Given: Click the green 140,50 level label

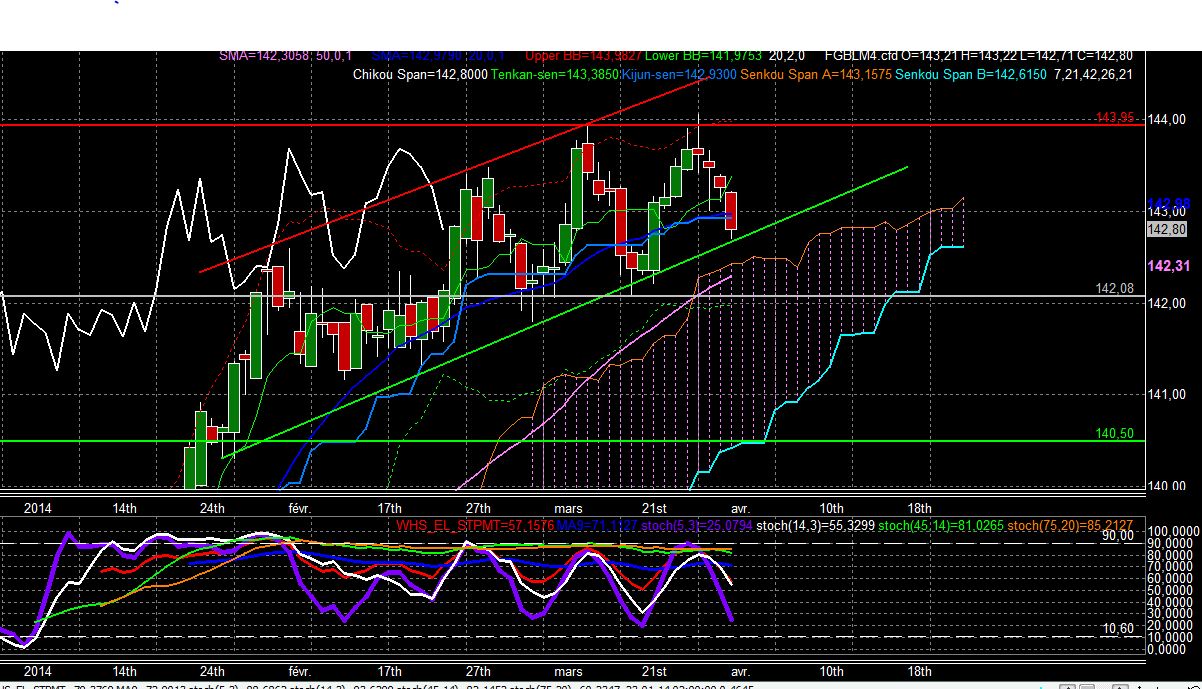Looking at the screenshot, I should point(1114,434).
